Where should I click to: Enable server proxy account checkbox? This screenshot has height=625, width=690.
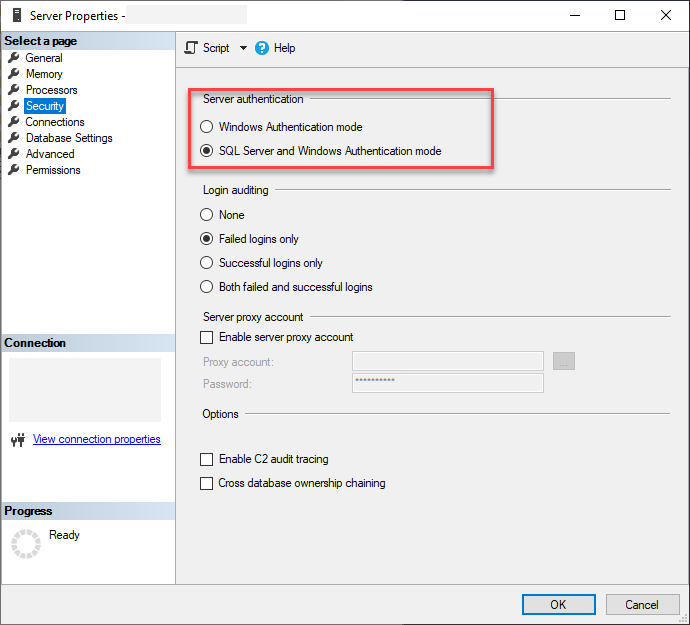tap(206, 337)
